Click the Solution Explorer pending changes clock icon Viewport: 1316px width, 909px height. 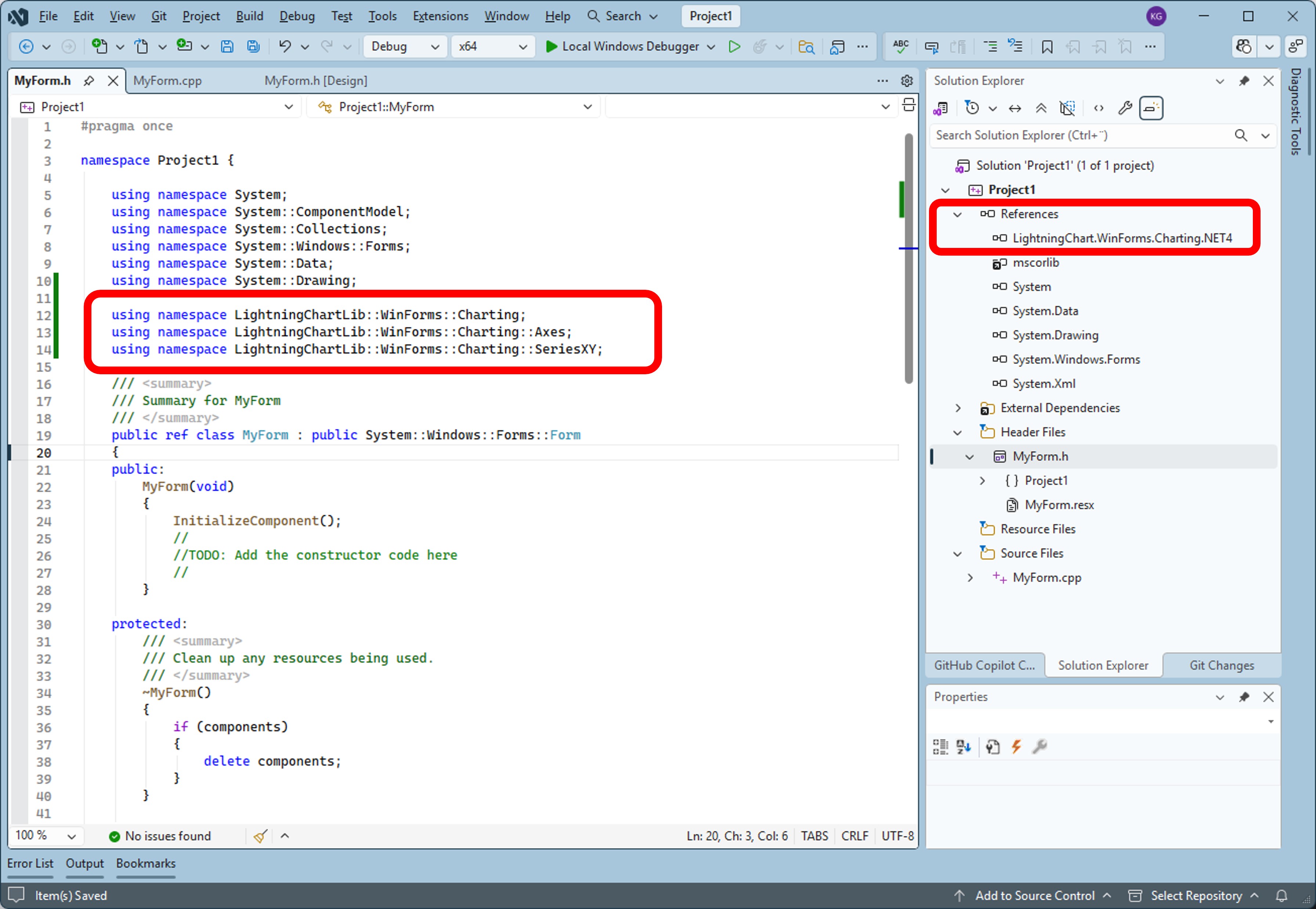(972, 108)
